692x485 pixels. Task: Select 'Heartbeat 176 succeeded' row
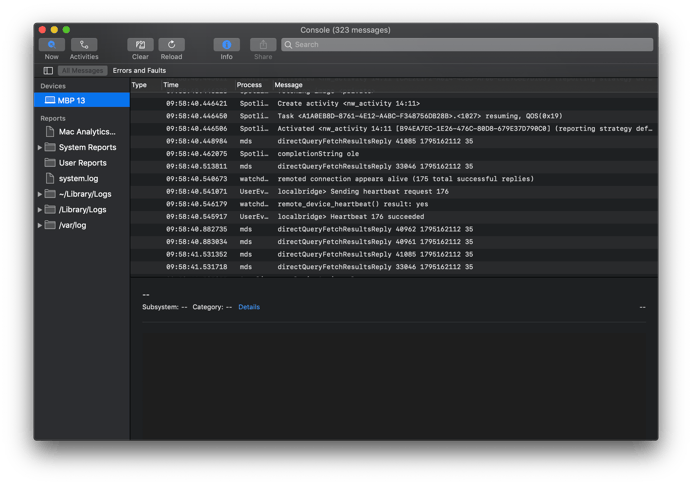coord(394,217)
